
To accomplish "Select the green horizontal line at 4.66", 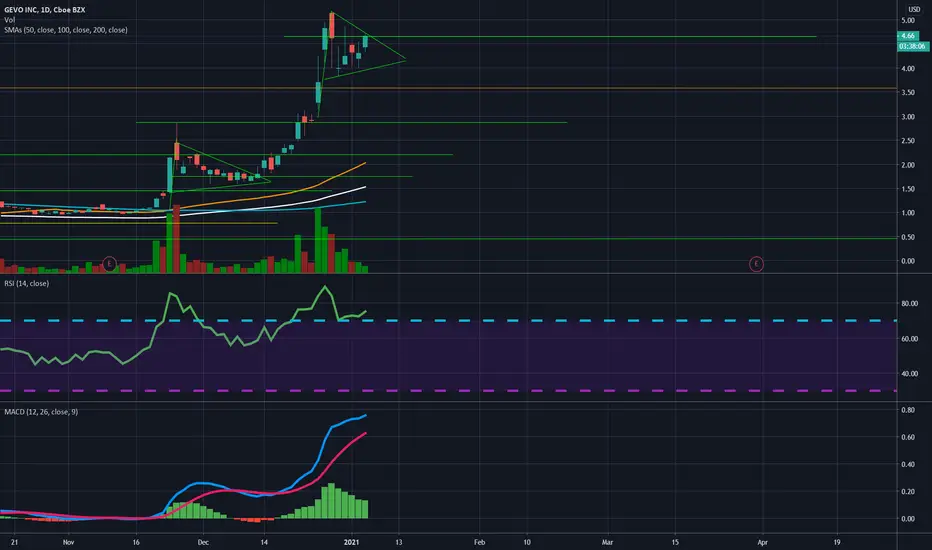I will click(x=550, y=37).
